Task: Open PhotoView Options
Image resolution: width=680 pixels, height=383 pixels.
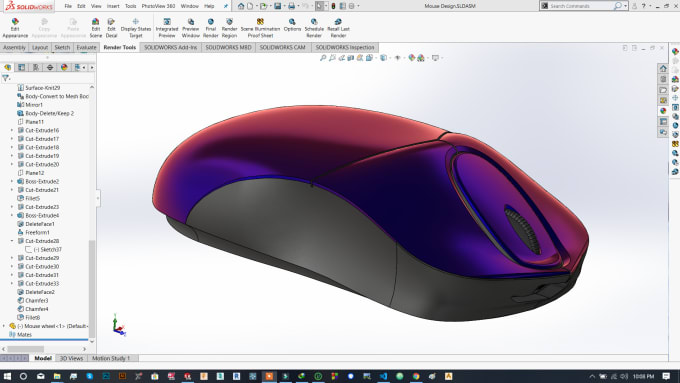Action: tap(292, 25)
